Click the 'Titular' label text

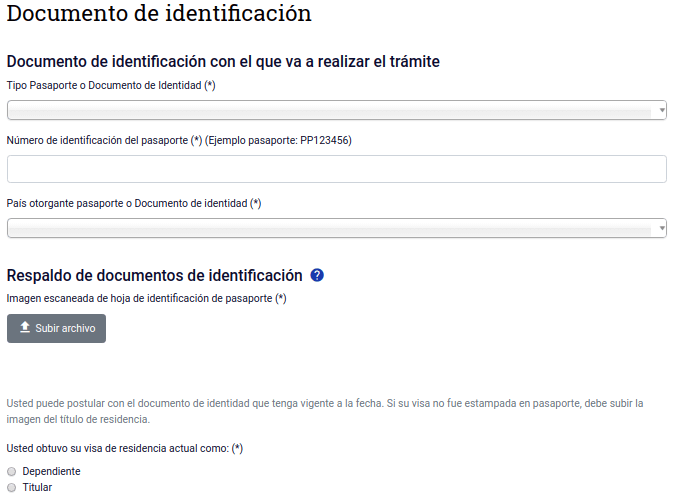tap(37, 487)
